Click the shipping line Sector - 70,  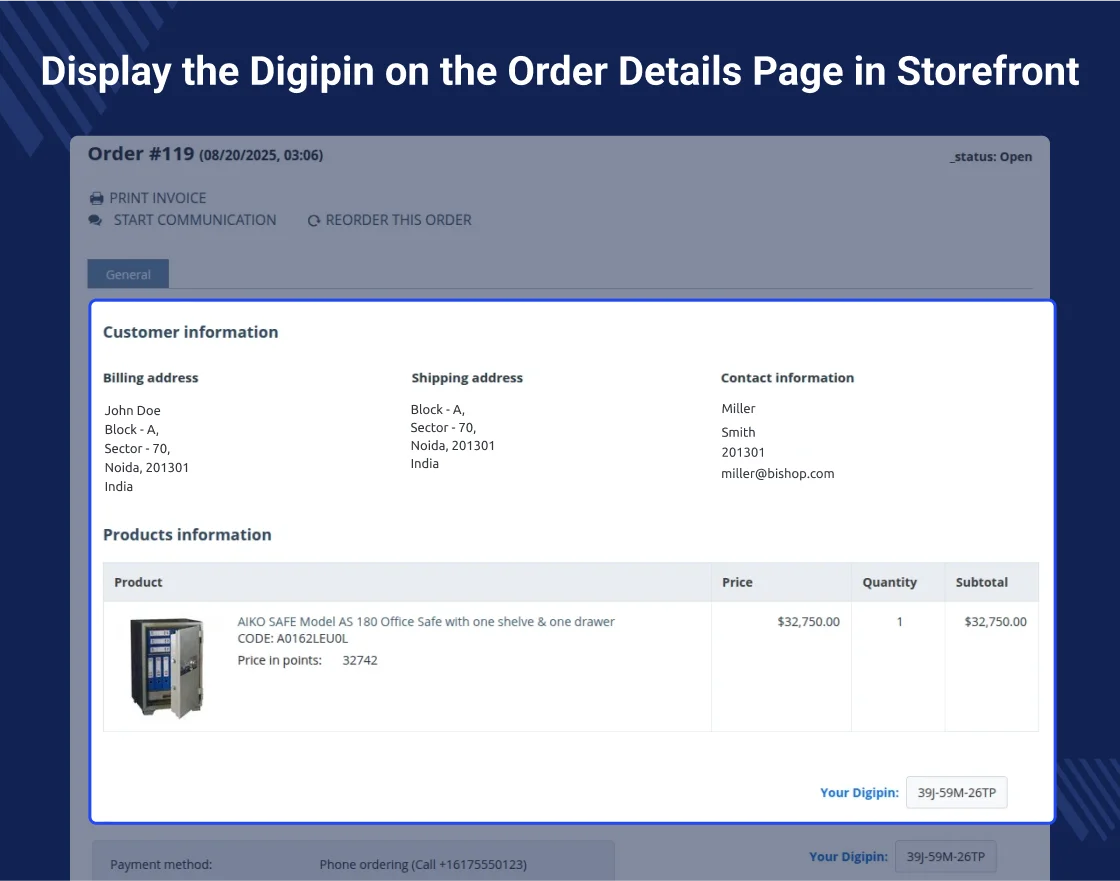click(x=443, y=427)
